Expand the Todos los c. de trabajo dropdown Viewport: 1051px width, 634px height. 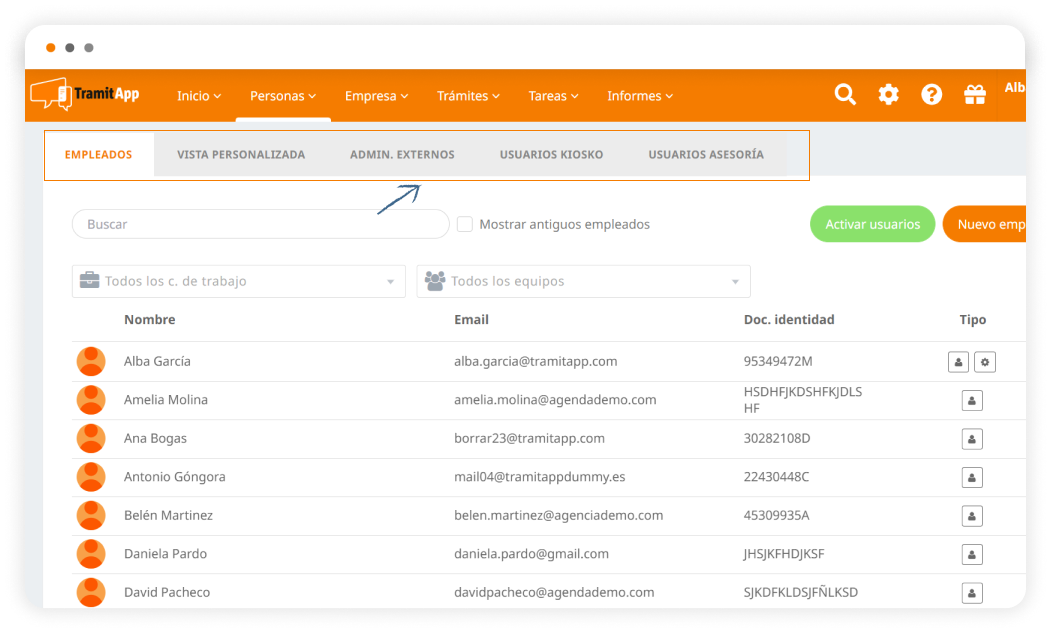click(x=238, y=281)
